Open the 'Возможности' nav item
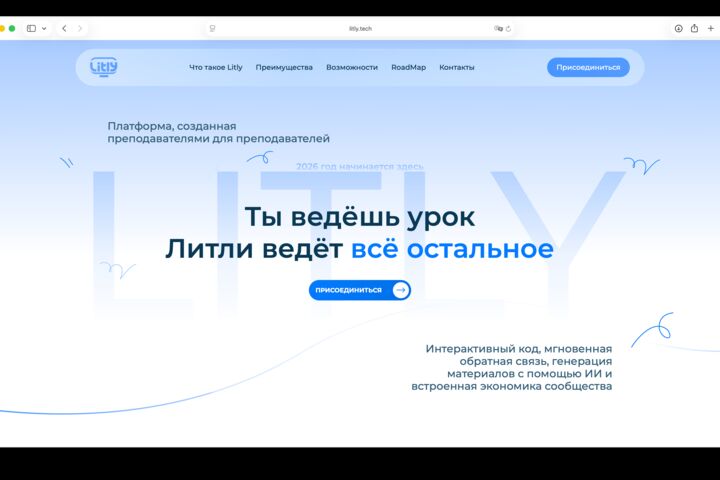Image resolution: width=720 pixels, height=480 pixels. coord(352,67)
